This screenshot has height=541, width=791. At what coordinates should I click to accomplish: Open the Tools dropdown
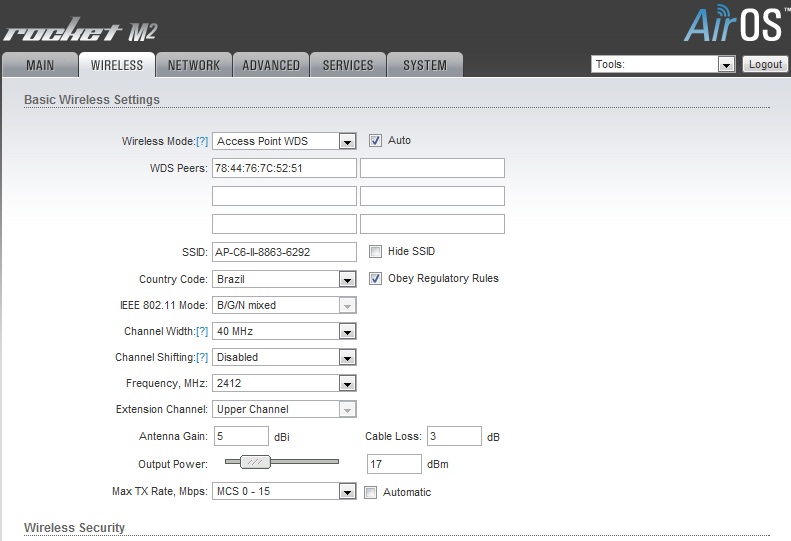click(x=663, y=64)
